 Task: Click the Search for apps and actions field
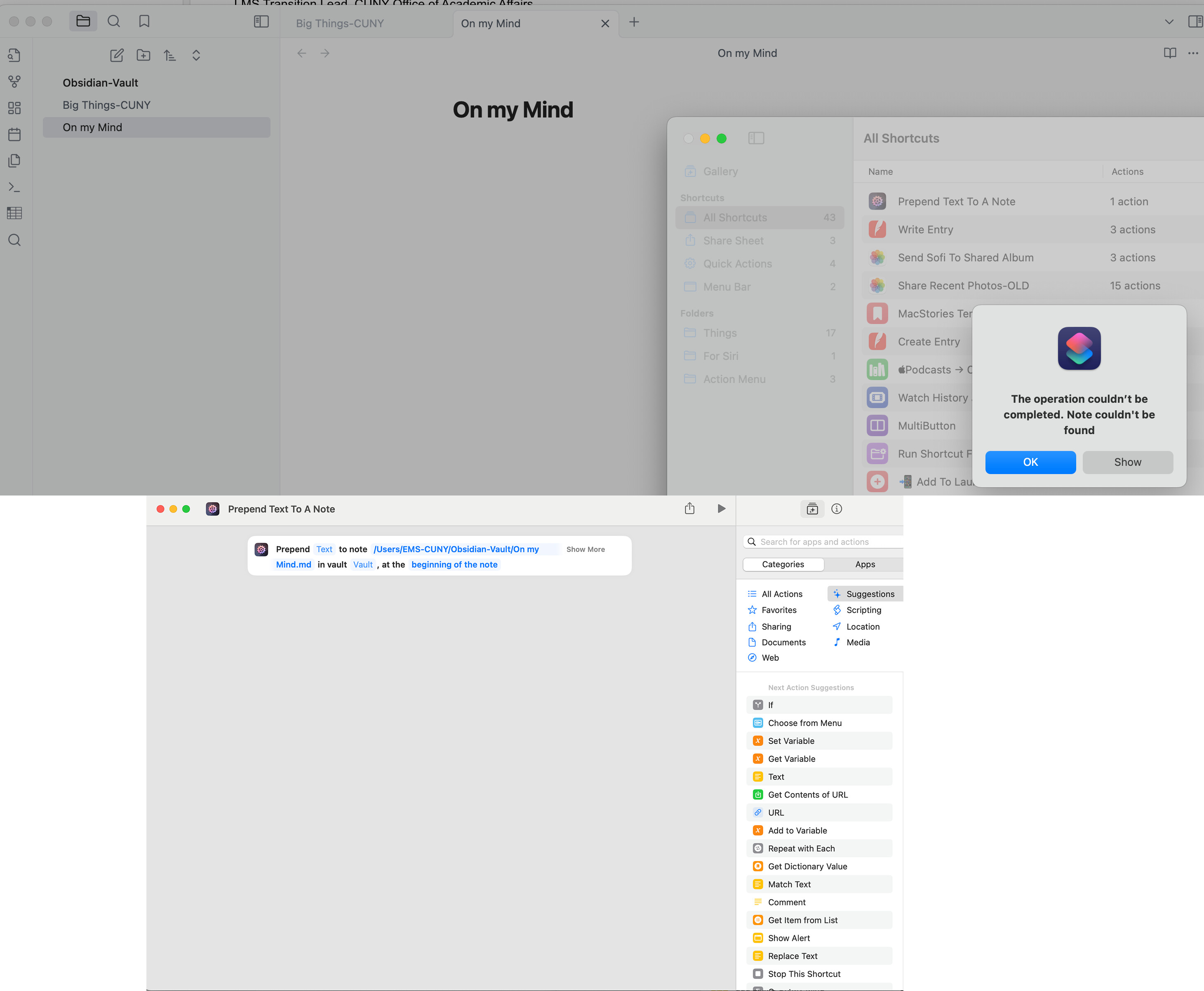[825, 542]
